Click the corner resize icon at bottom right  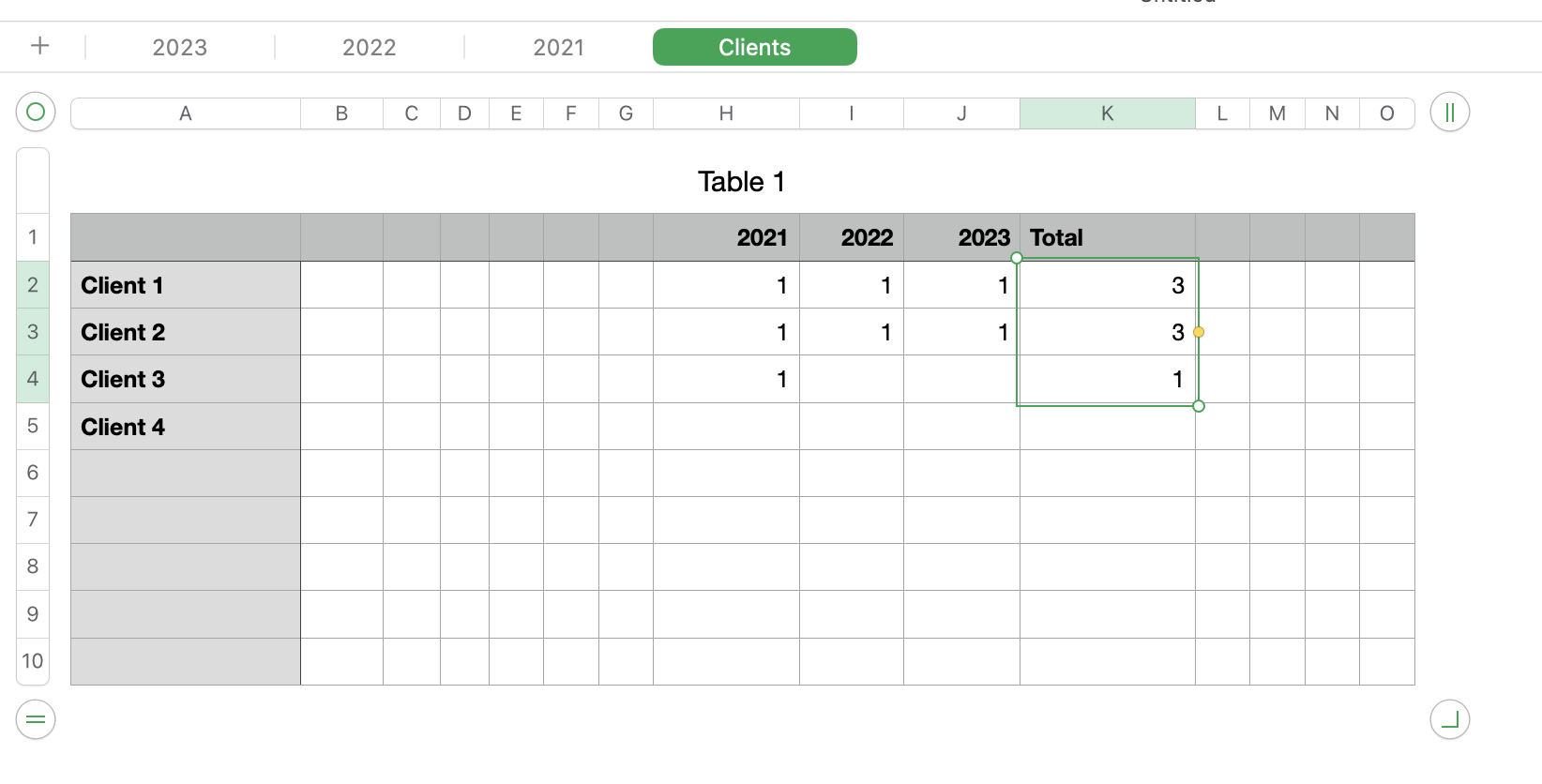[x=1451, y=720]
